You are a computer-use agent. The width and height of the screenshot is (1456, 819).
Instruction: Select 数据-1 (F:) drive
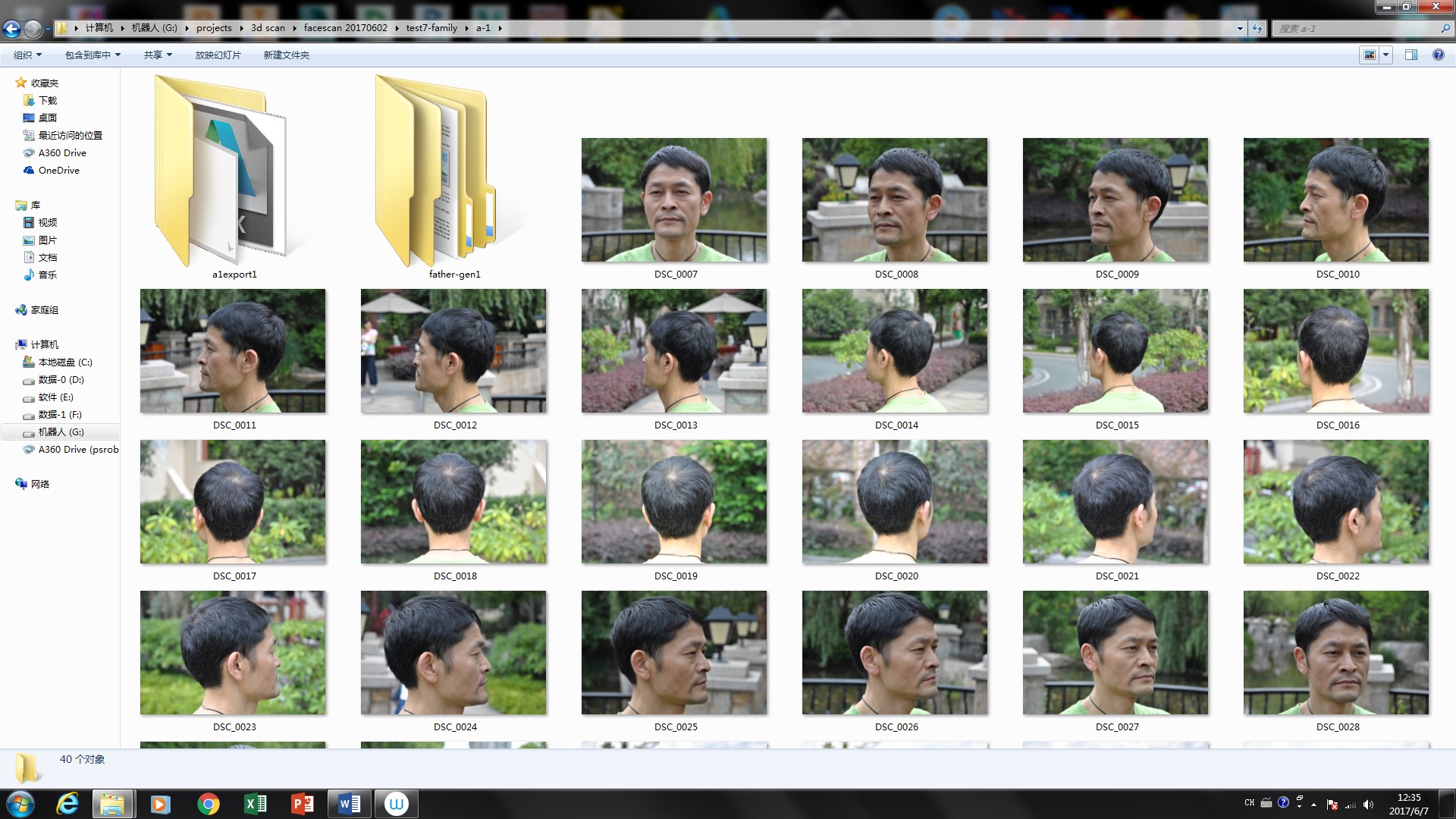coord(59,414)
